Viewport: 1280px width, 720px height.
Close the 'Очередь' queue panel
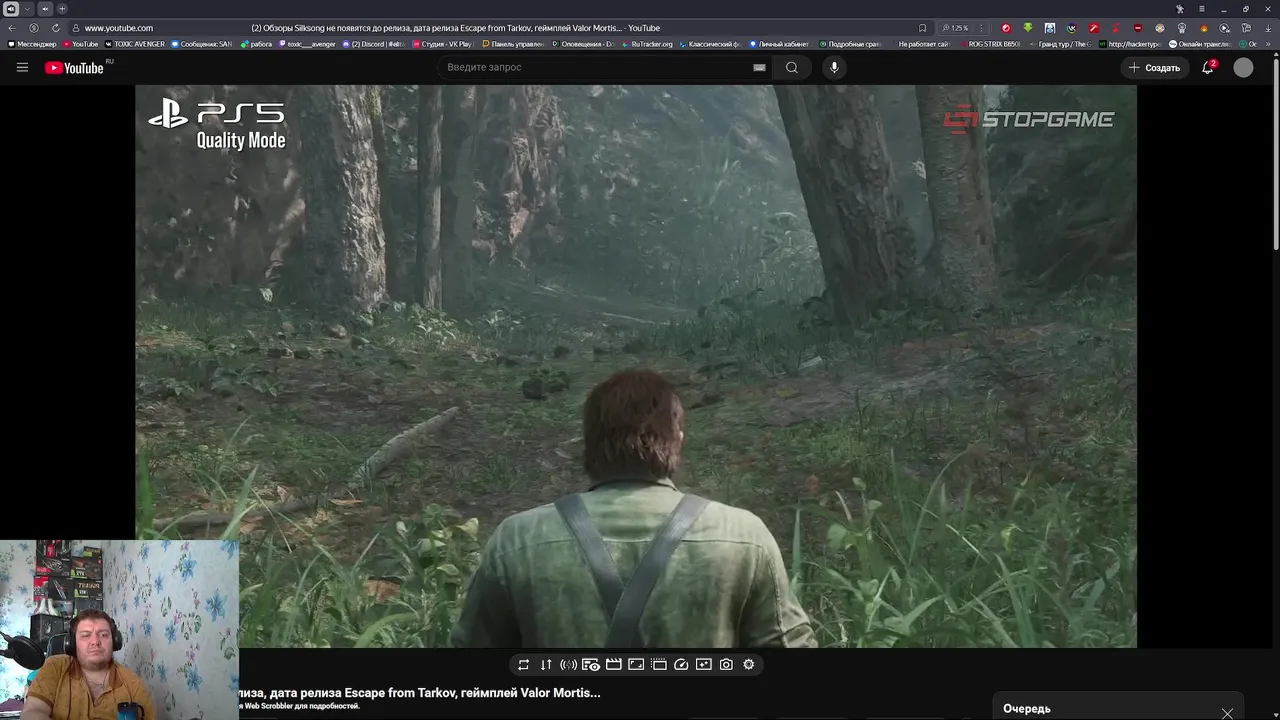point(1227,713)
